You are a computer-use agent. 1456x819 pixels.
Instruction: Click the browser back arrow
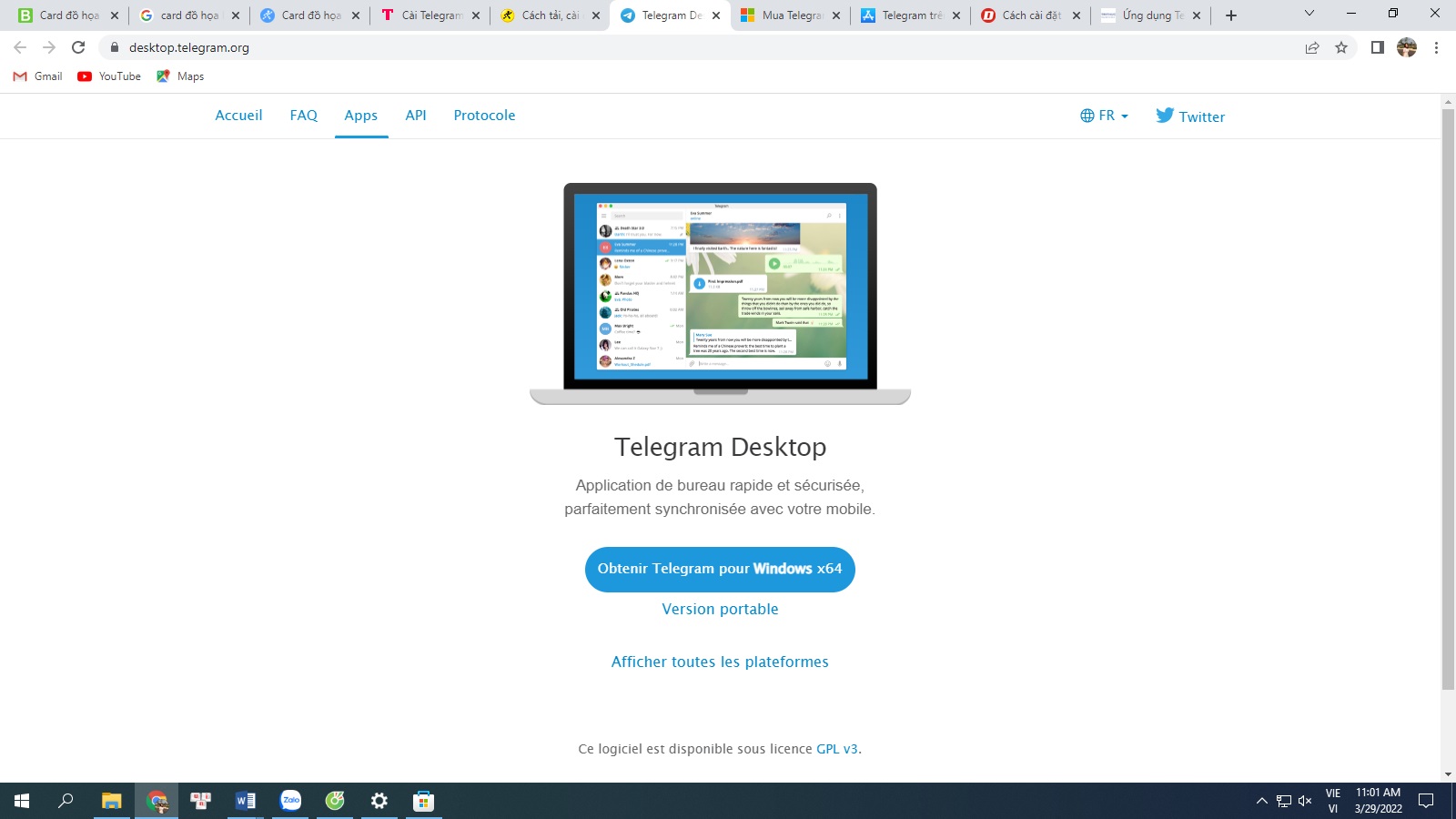point(20,47)
